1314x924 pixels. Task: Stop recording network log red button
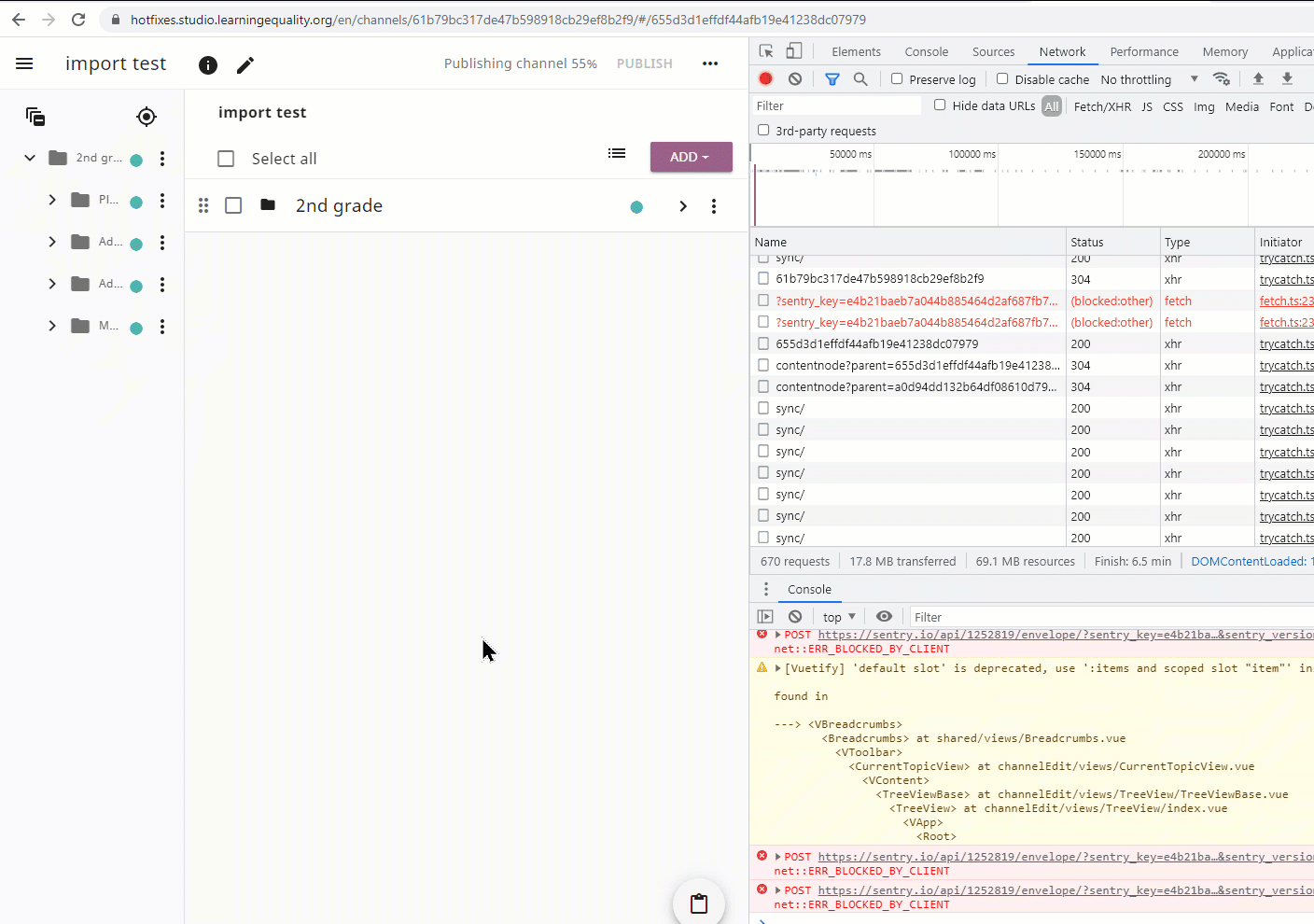coord(766,79)
